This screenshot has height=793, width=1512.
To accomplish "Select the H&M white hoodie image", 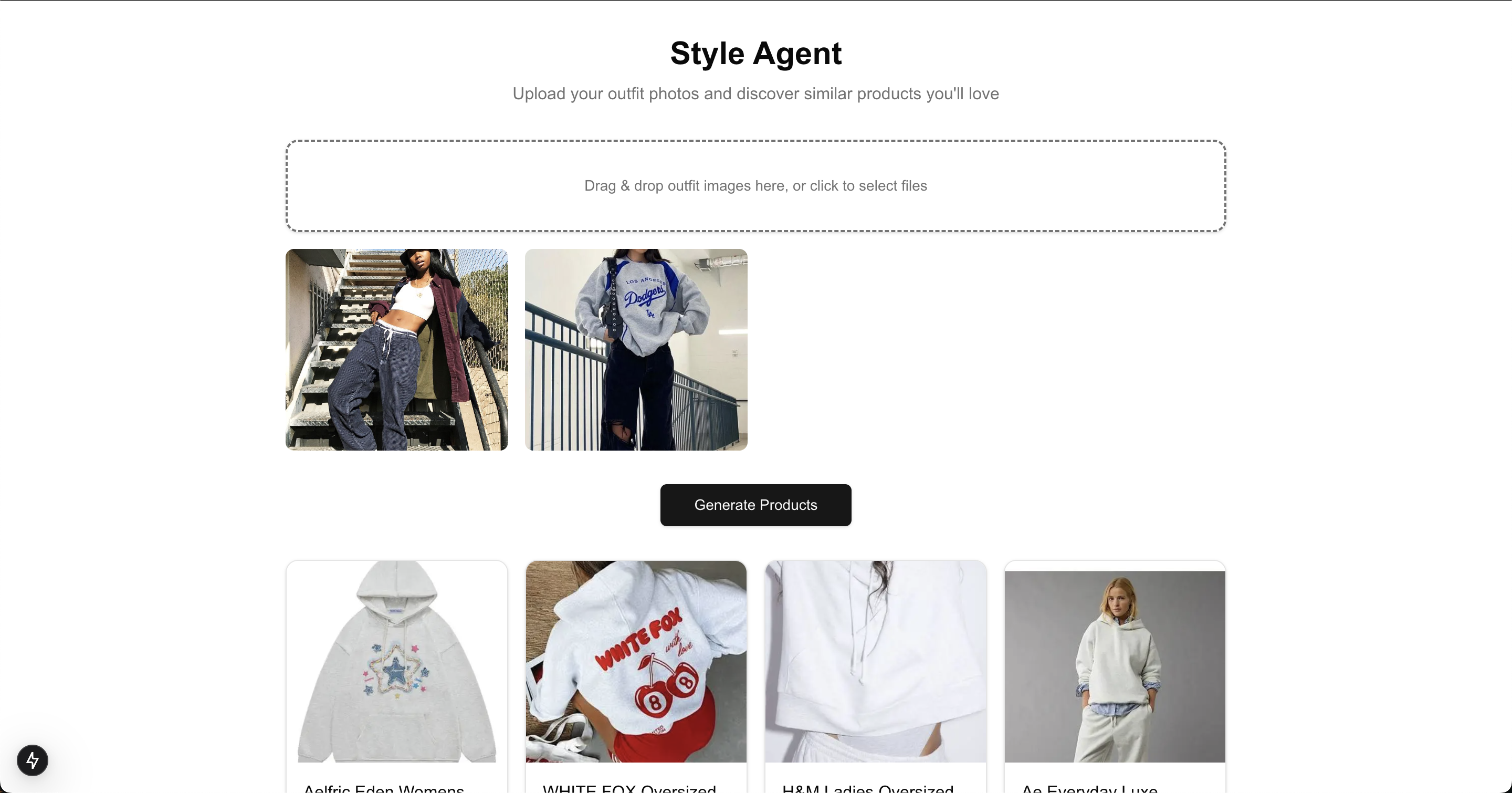I will pos(875,662).
